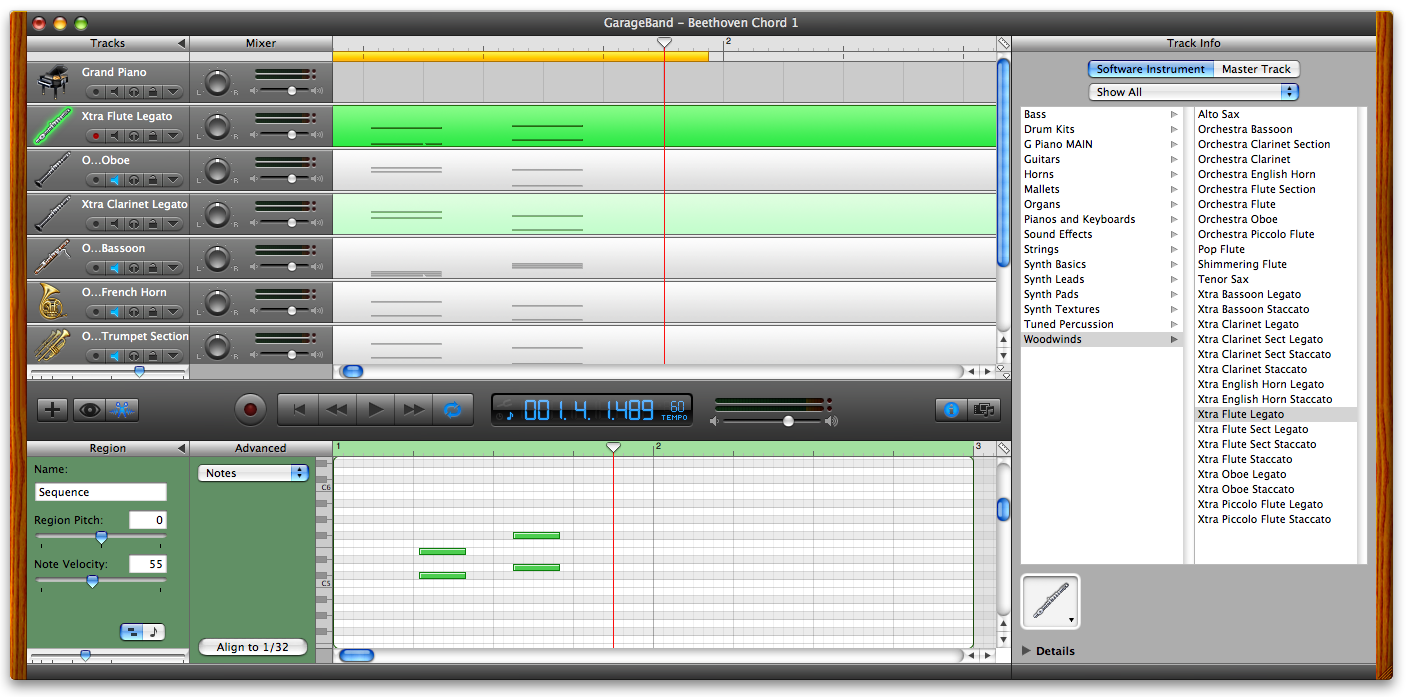Screen dimensions: 1406x697
Task: Select the O...Bassoon track instrument icon
Action: 52,258
